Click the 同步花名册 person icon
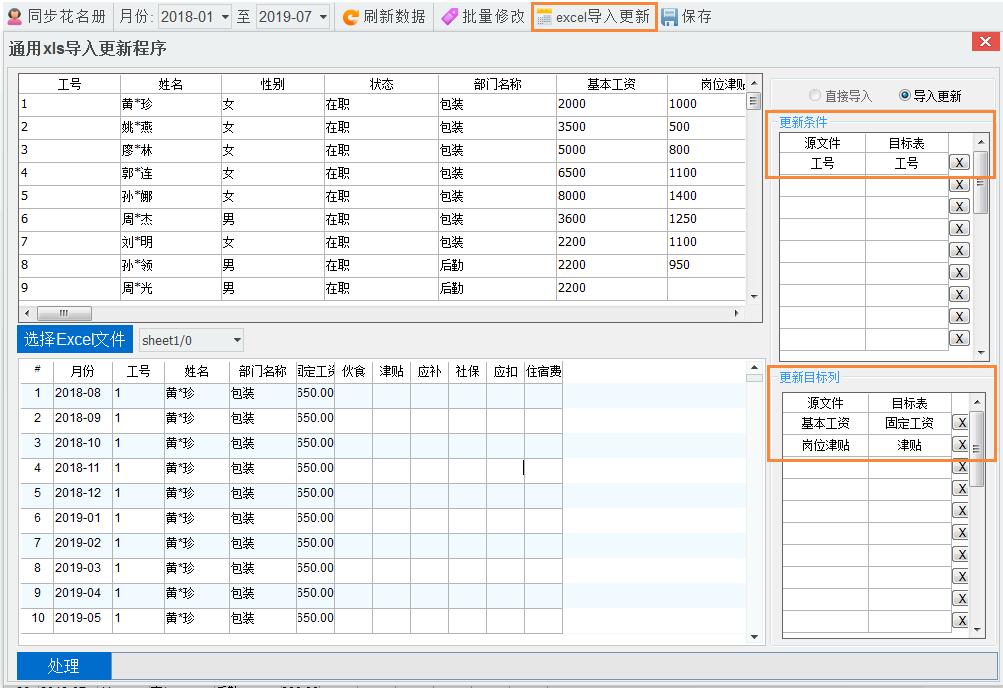Screen dimensions: 1003x688 click(x=14, y=17)
